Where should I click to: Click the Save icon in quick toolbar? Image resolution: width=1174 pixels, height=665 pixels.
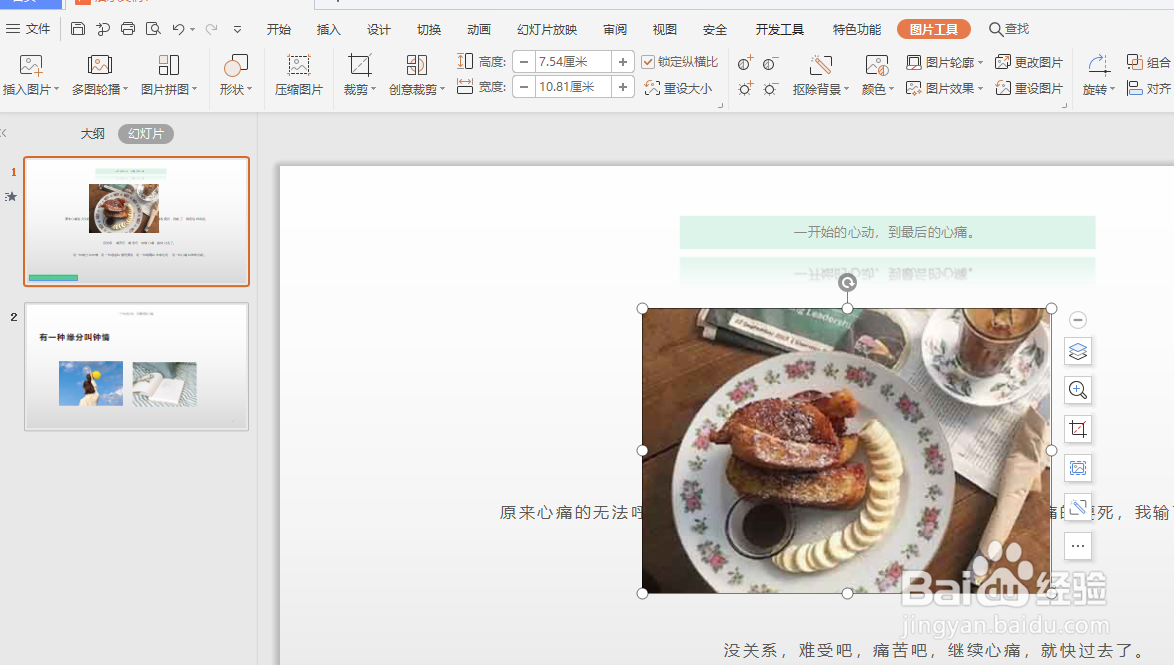[78, 29]
